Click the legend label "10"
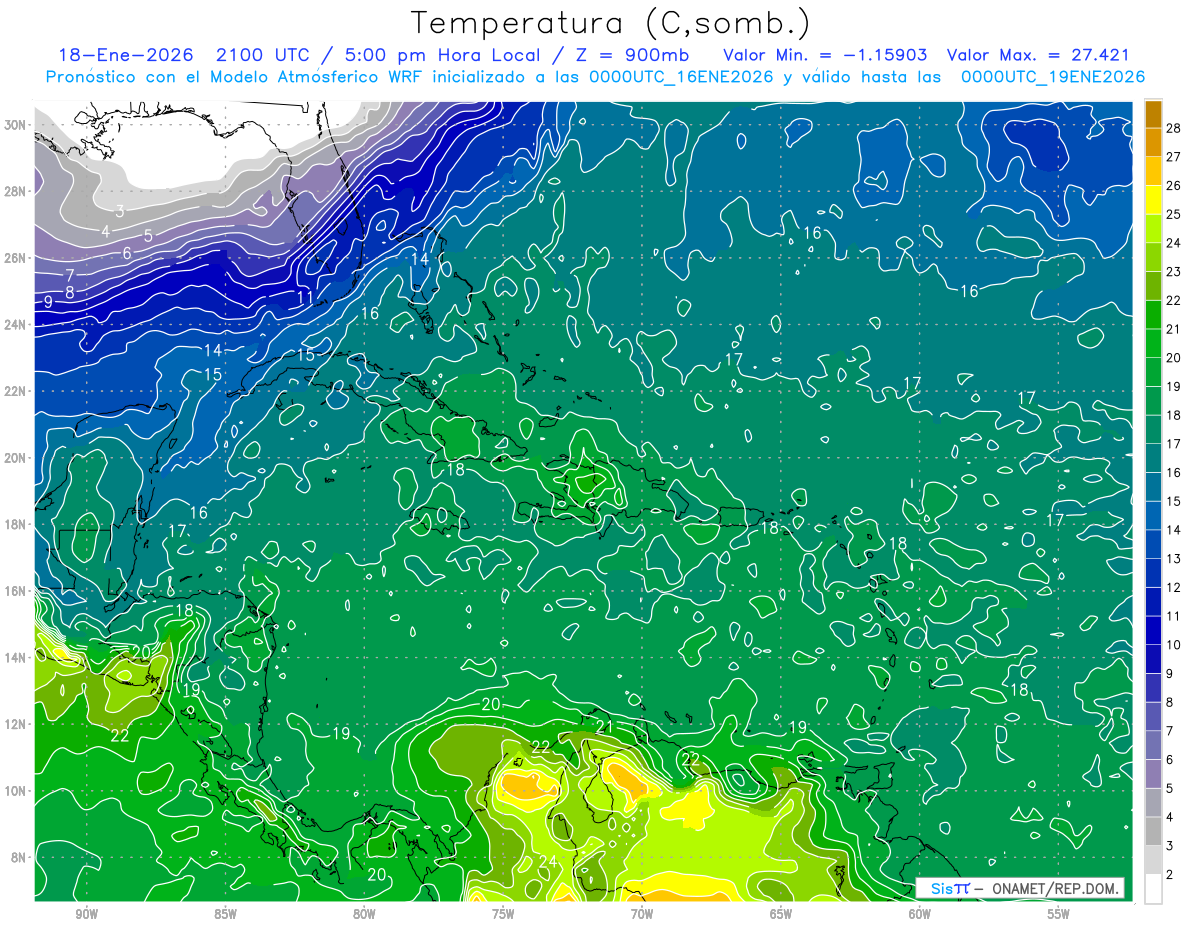 pyautogui.click(x=1174, y=644)
